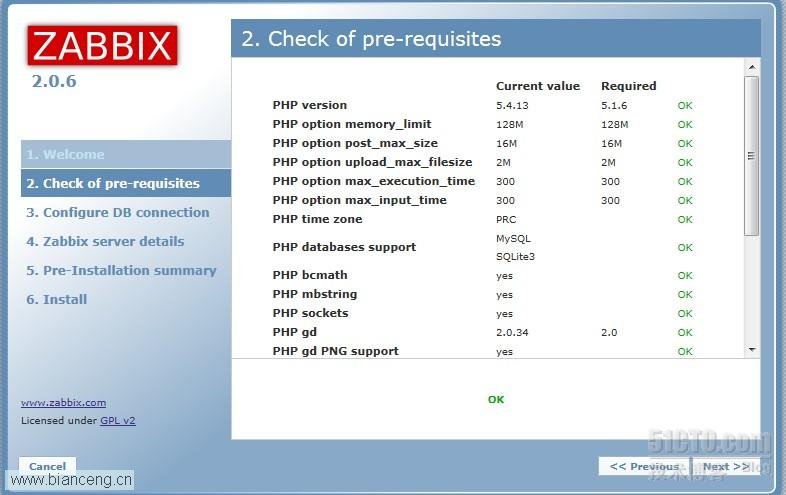Click 'PHP option max_execution_time' label

click(374, 182)
